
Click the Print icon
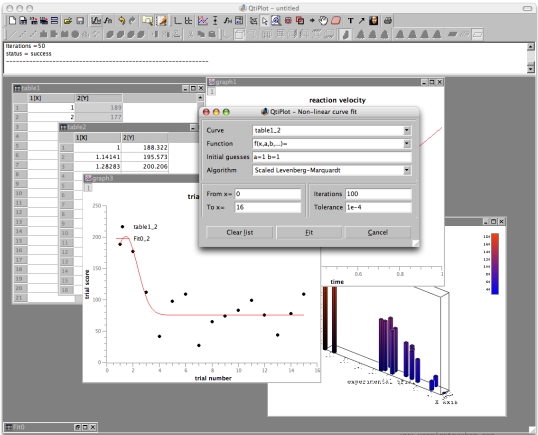pos(388,21)
